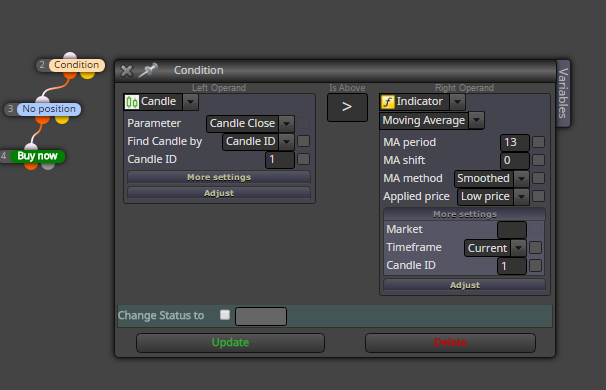
Task: Click yellow output dot under Condition node
Action: pyautogui.click(x=88, y=75)
